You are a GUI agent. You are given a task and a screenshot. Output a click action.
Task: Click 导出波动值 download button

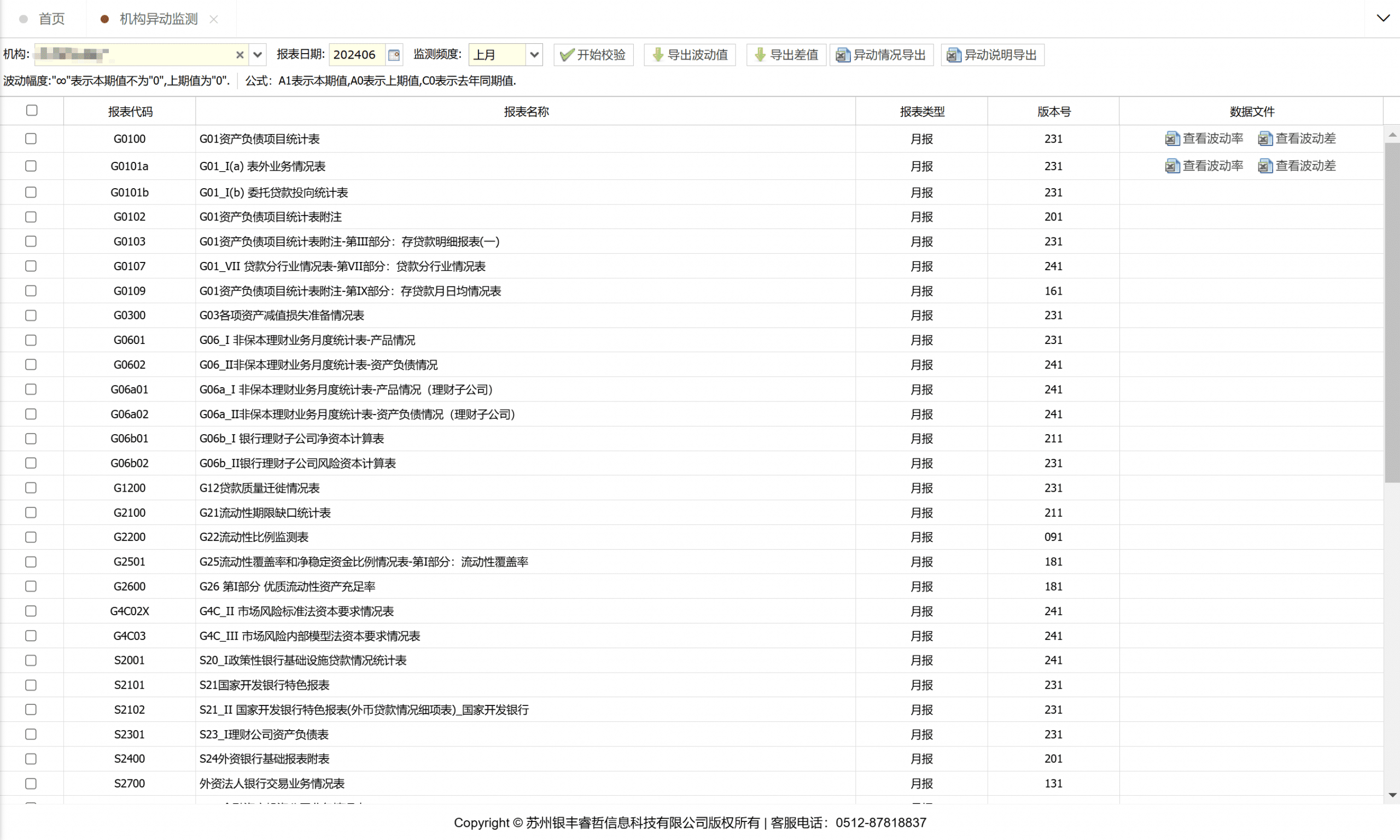pos(690,55)
